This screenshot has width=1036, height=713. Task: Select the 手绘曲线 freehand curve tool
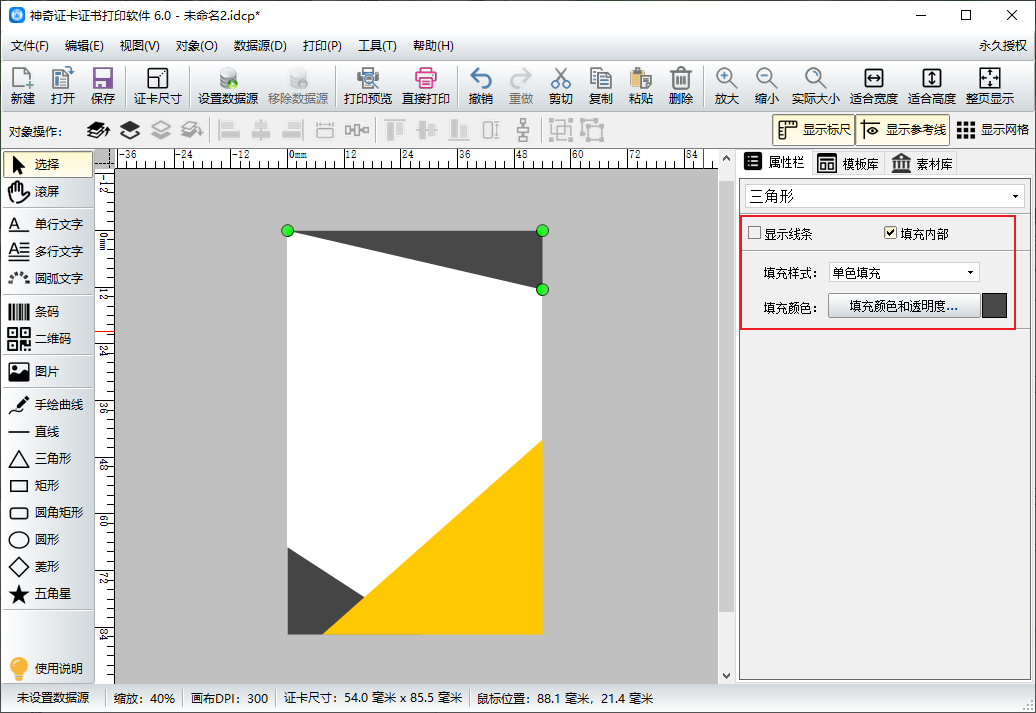[48, 405]
